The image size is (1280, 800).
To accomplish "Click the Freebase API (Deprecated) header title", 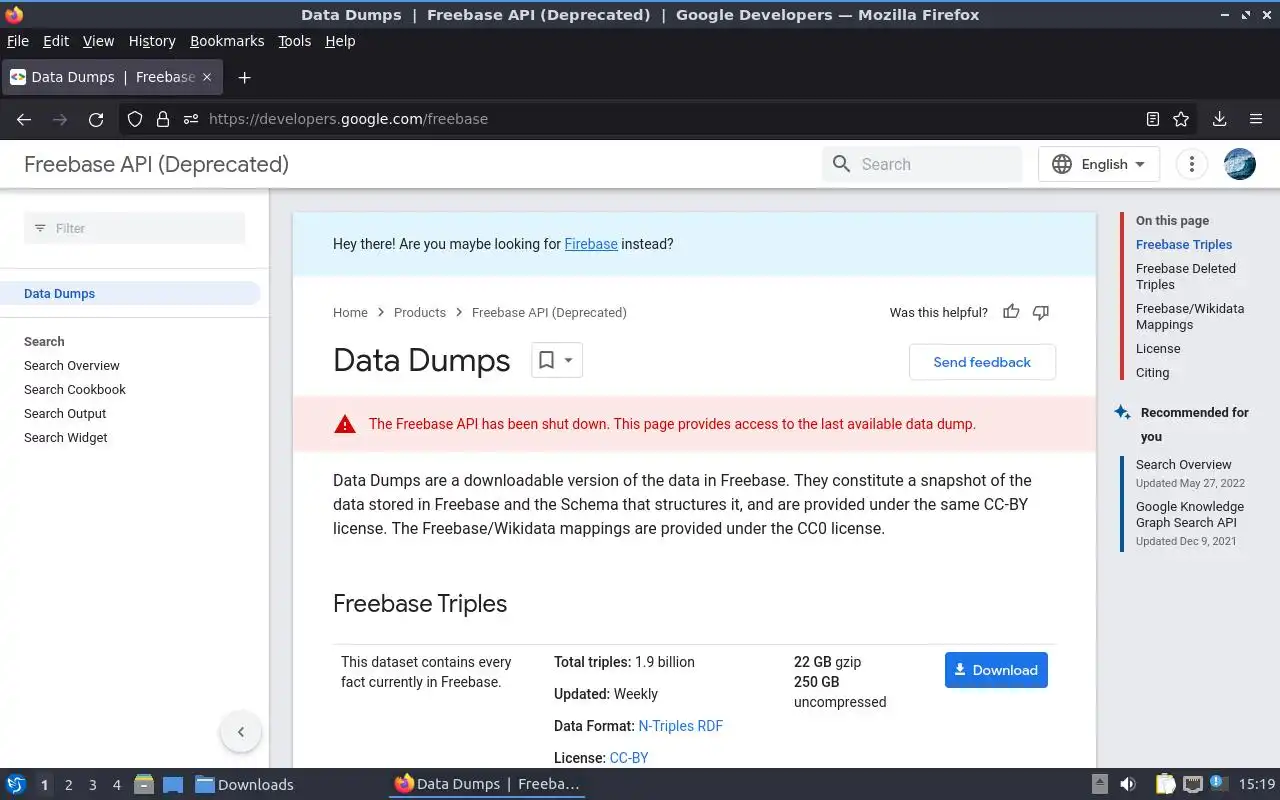I will (x=156, y=164).
